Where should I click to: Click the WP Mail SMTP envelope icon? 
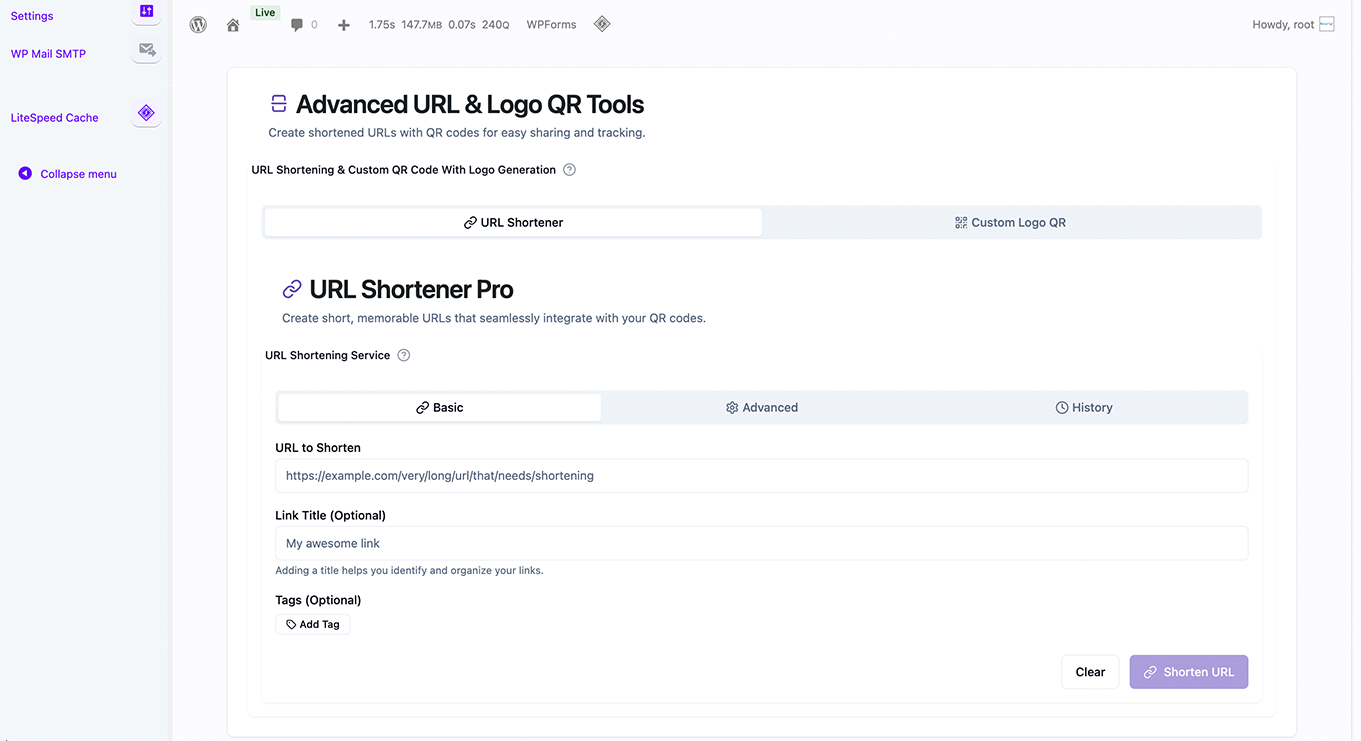click(x=146, y=49)
